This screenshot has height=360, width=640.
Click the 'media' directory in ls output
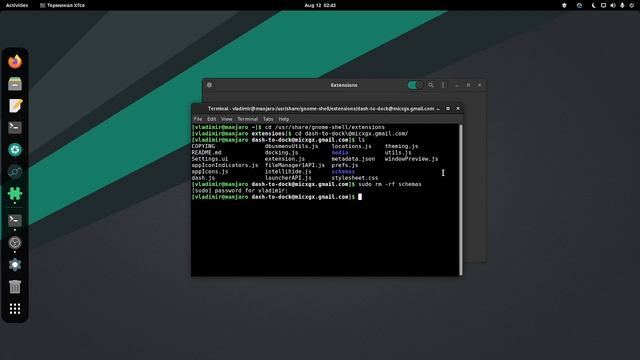(340, 153)
